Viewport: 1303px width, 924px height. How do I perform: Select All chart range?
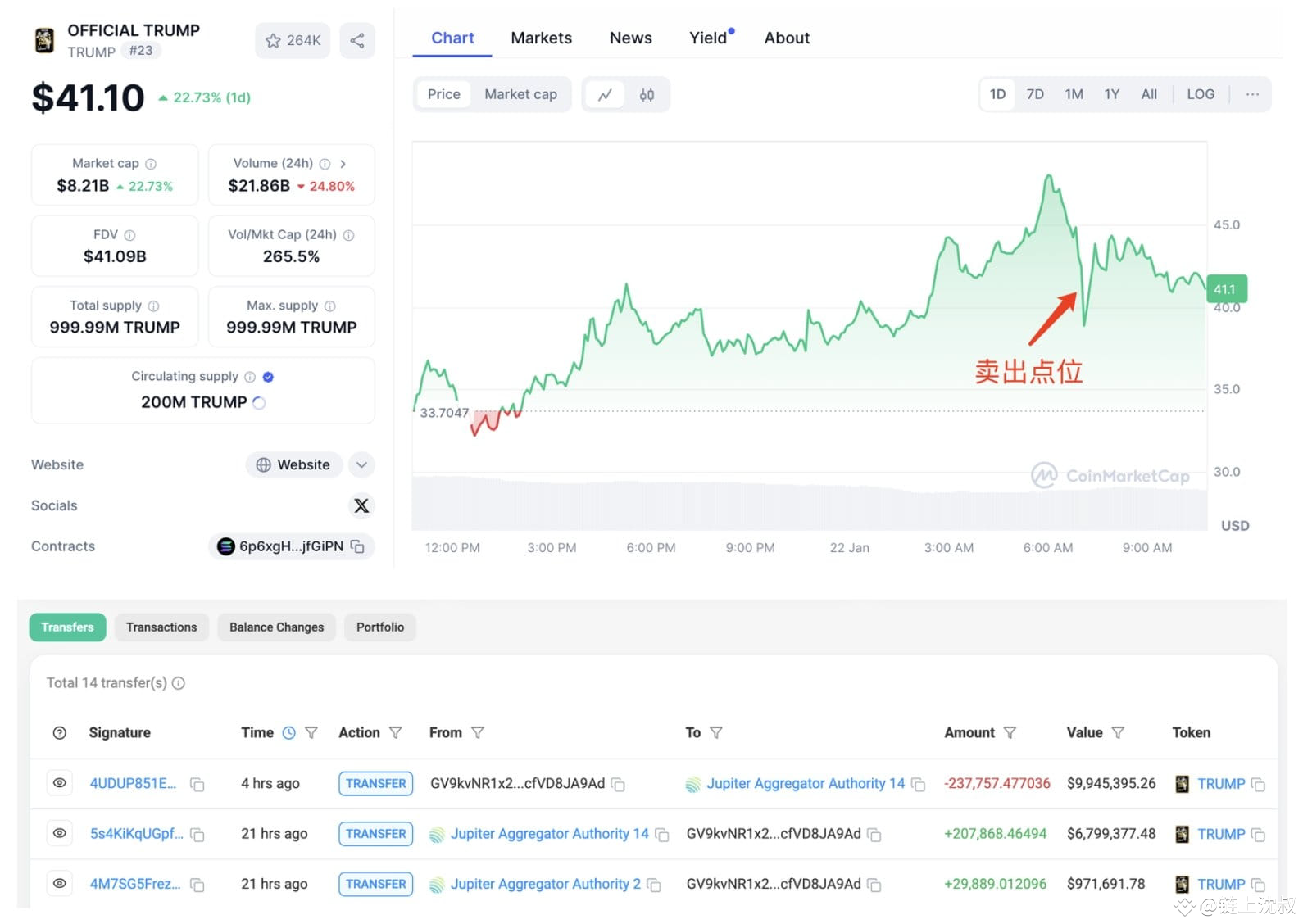tap(1149, 94)
